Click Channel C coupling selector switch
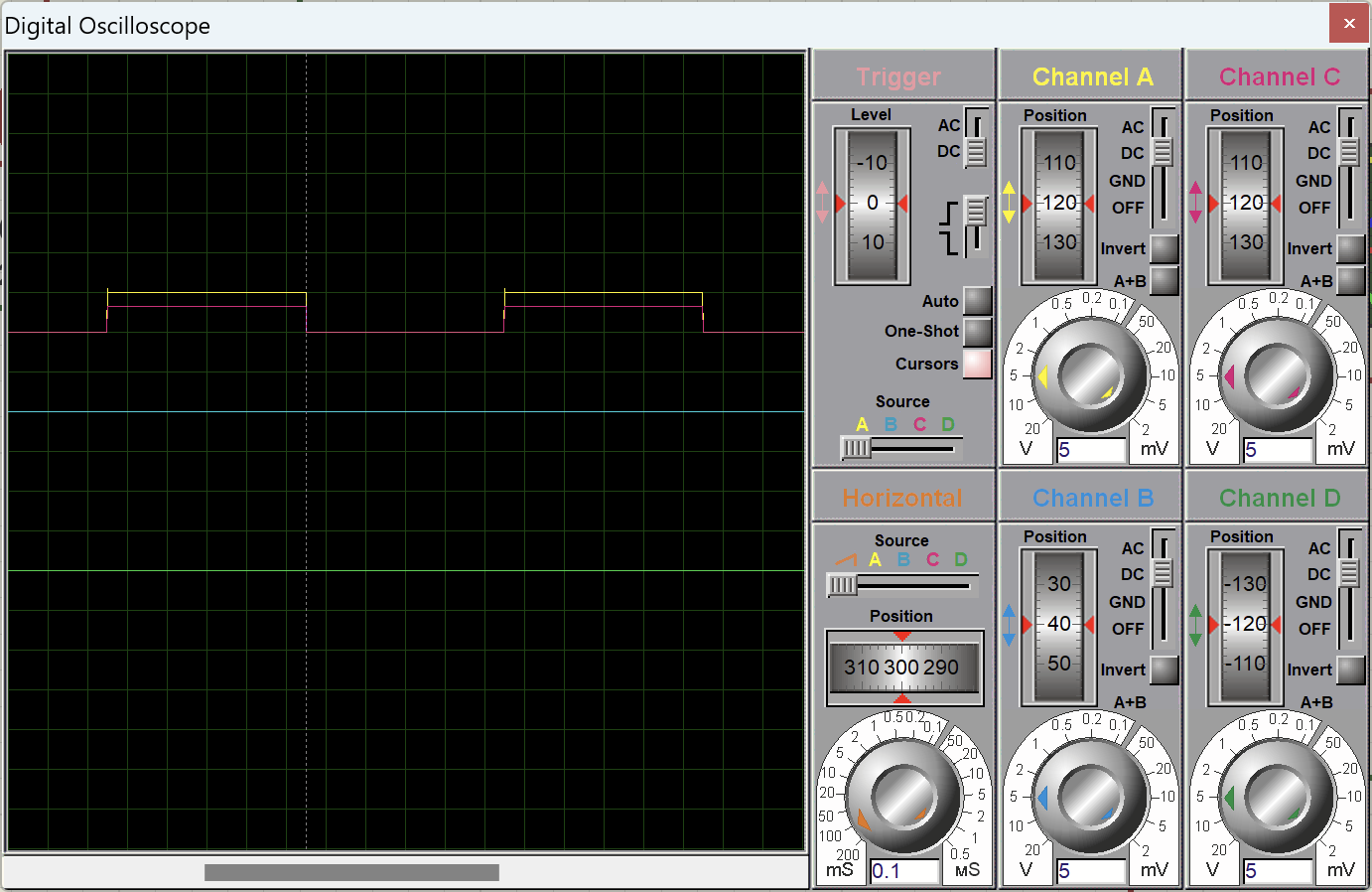Viewport: 1372px width, 892px height. click(1349, 166)
